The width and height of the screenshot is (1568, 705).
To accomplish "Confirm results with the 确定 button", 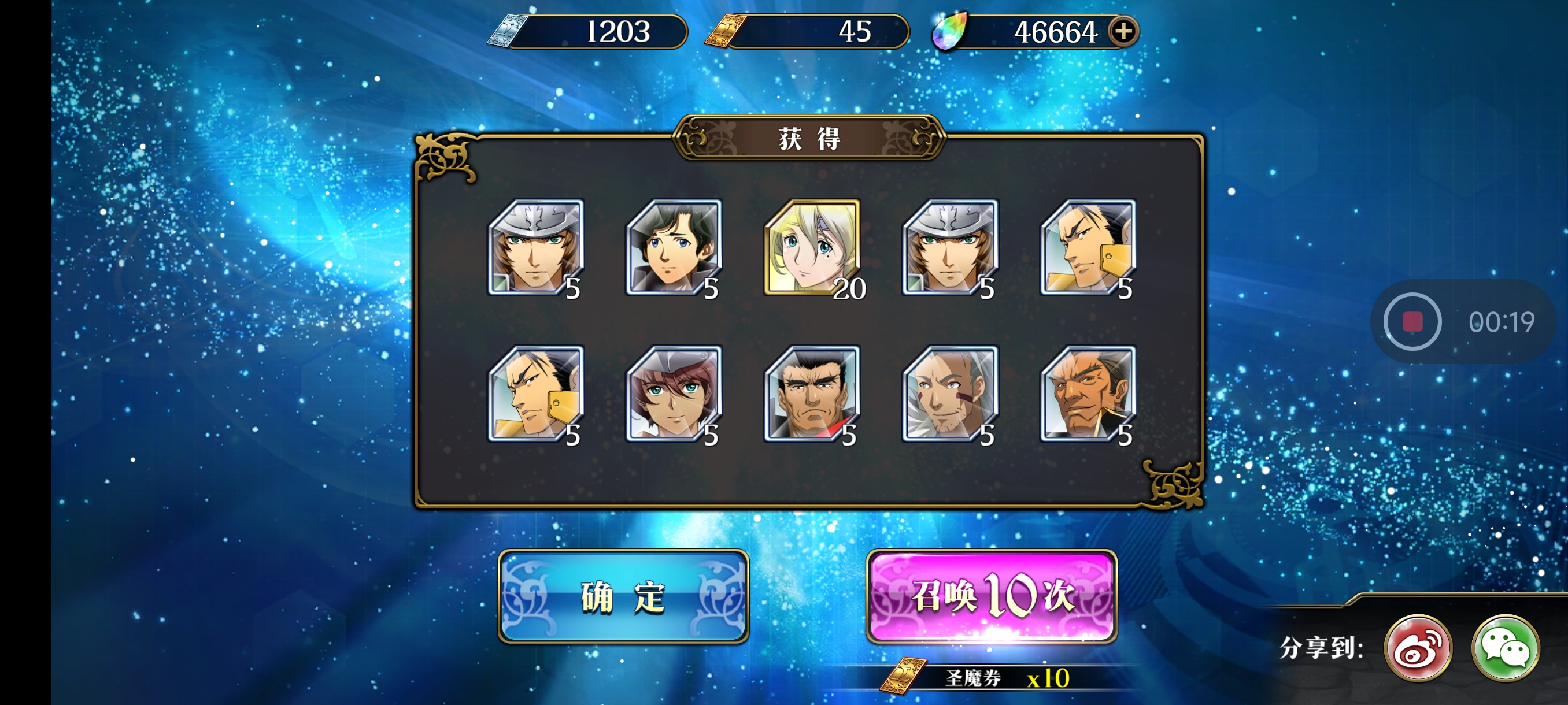I will click(623, 596).
